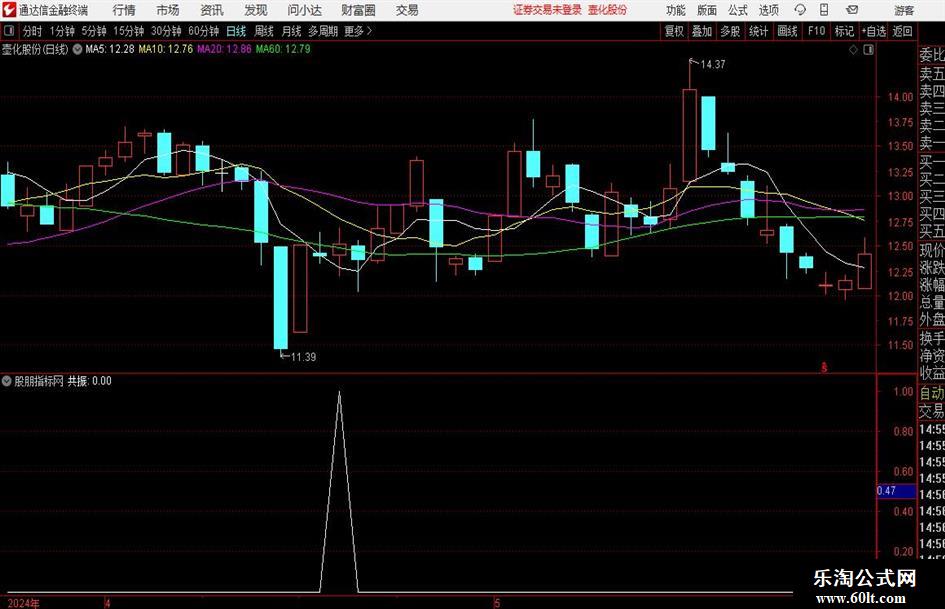Click the MA60: 12.79 value label
This screenshot has width=945, height=609.
click(283, 49)
